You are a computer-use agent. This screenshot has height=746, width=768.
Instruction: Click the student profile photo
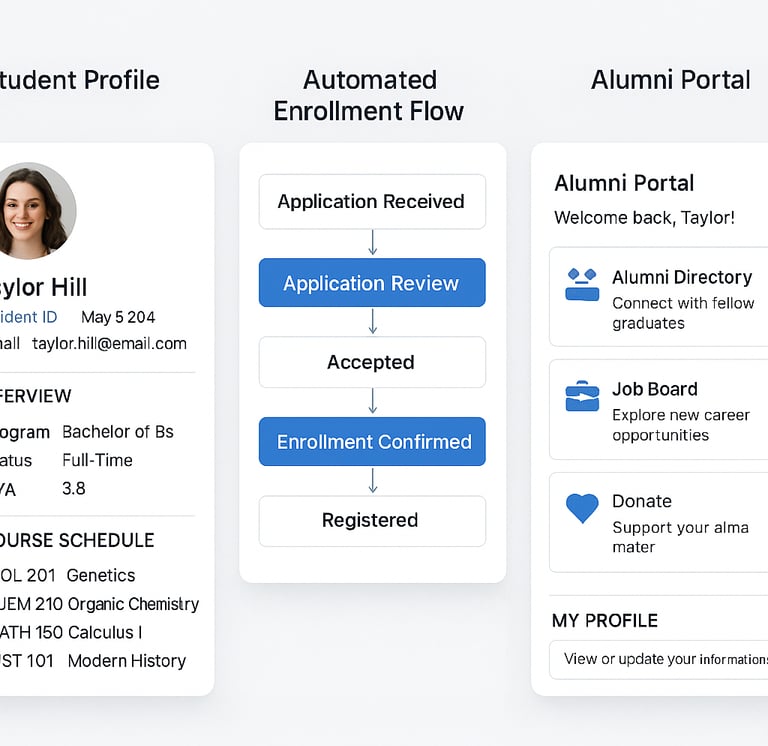tap(35, 211)
